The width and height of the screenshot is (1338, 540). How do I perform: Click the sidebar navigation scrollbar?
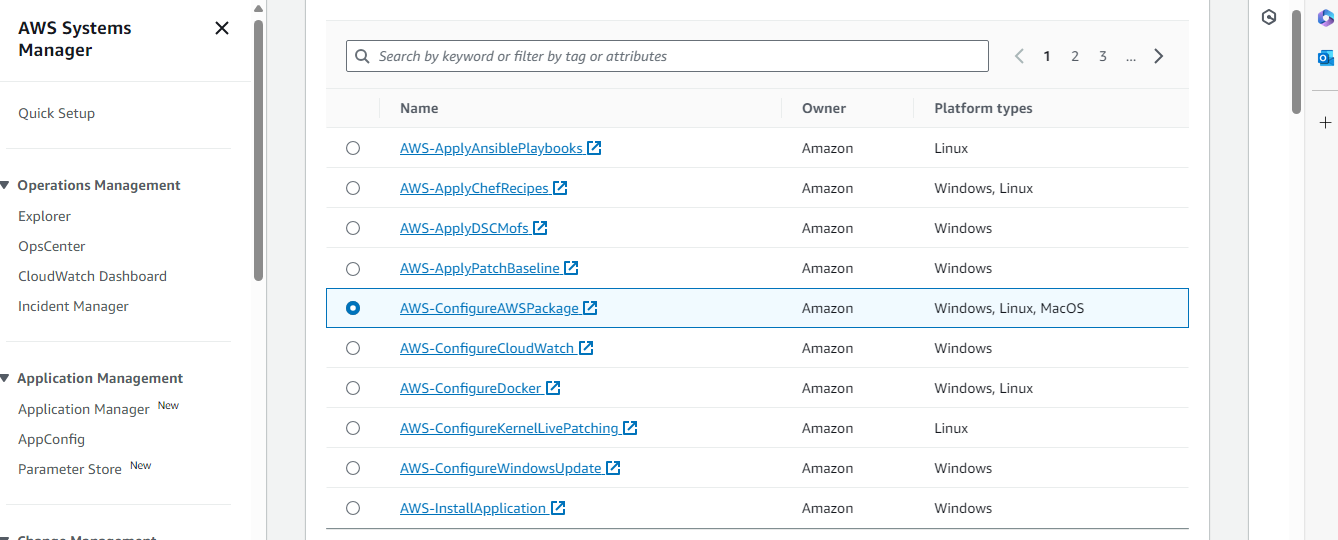click(259, 150)
